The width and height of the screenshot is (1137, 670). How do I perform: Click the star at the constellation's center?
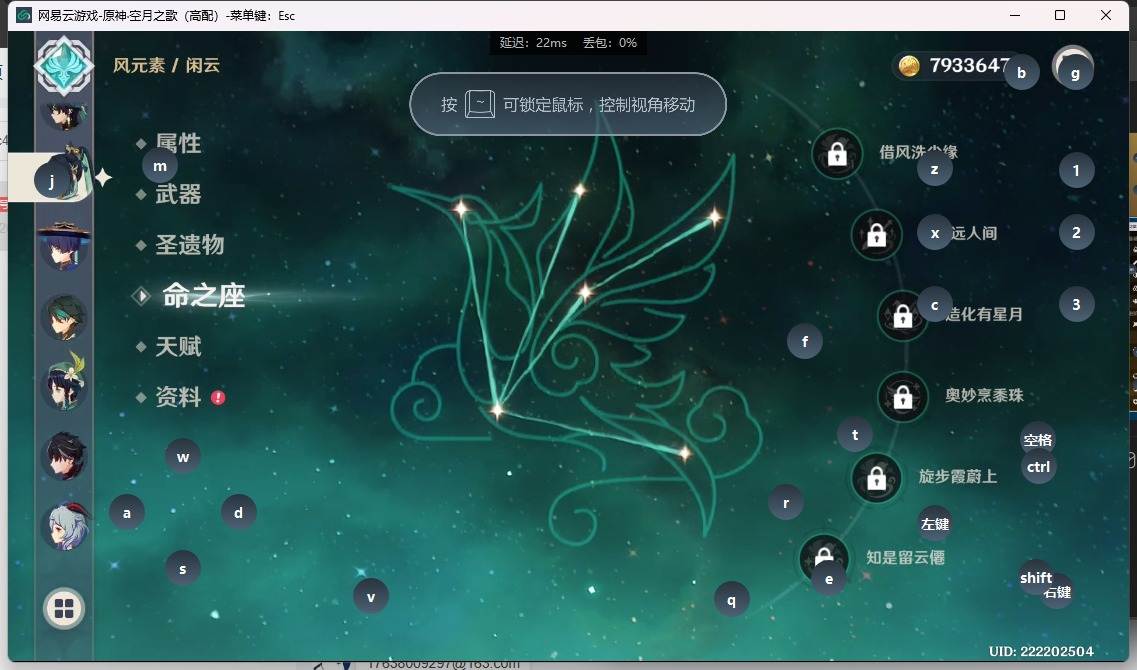point(584,292)
